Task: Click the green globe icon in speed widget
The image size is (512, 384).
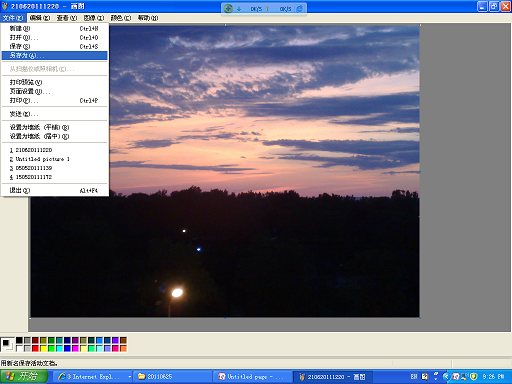Action: [x=228, y=8]
